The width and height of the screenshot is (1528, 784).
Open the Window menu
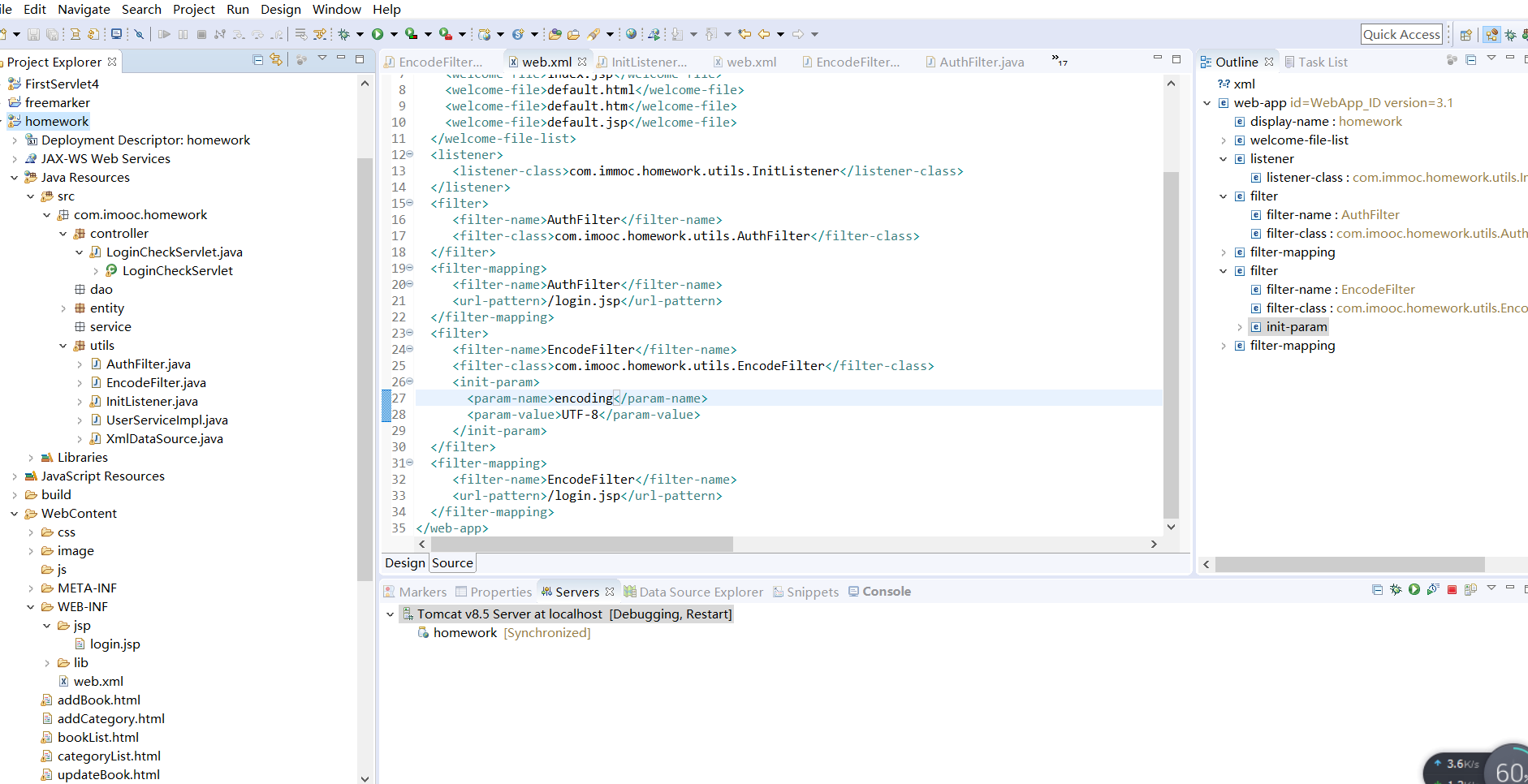pos(336,9)
